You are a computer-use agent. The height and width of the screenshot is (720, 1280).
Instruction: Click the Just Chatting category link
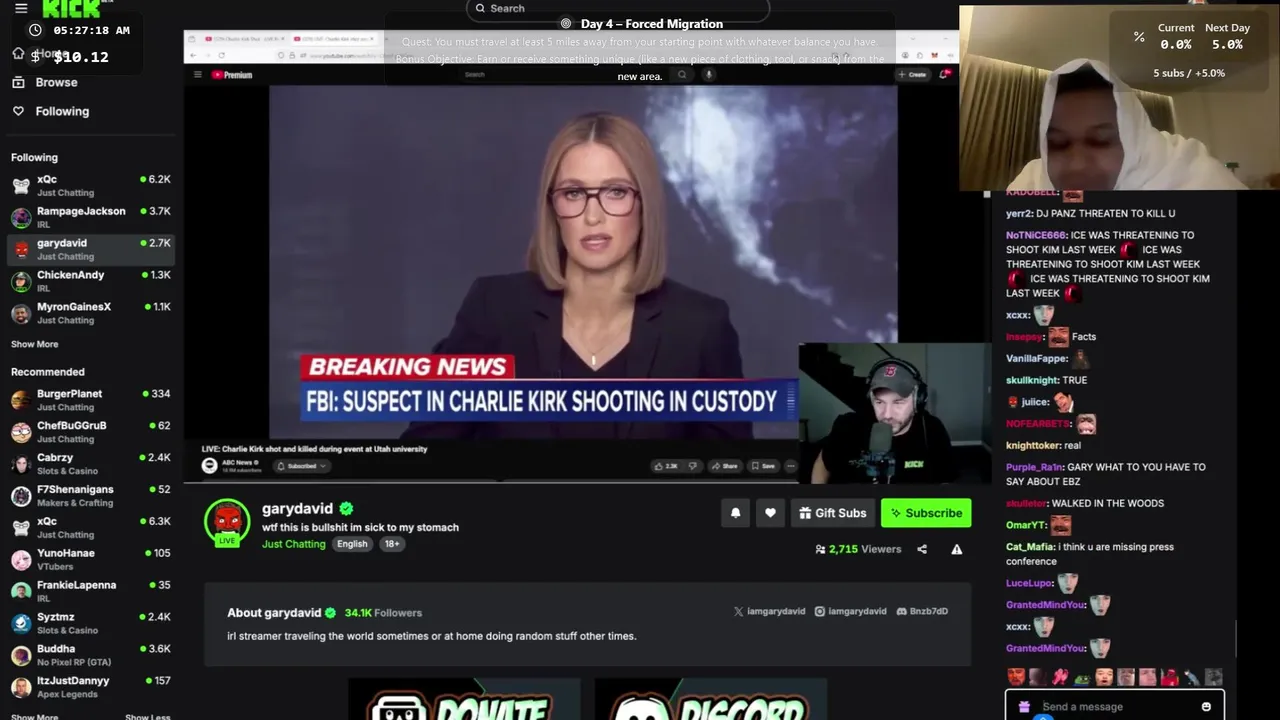tap(293, 544)
